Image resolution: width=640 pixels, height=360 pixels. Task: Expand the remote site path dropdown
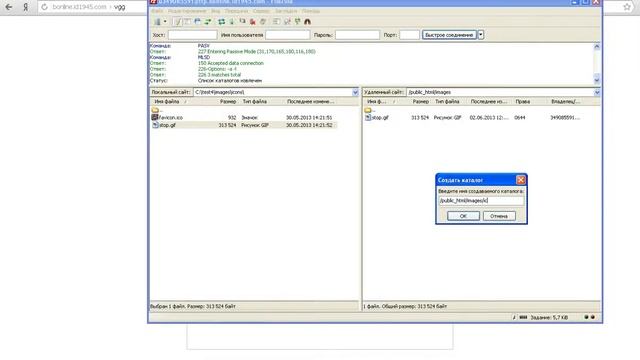597,92
